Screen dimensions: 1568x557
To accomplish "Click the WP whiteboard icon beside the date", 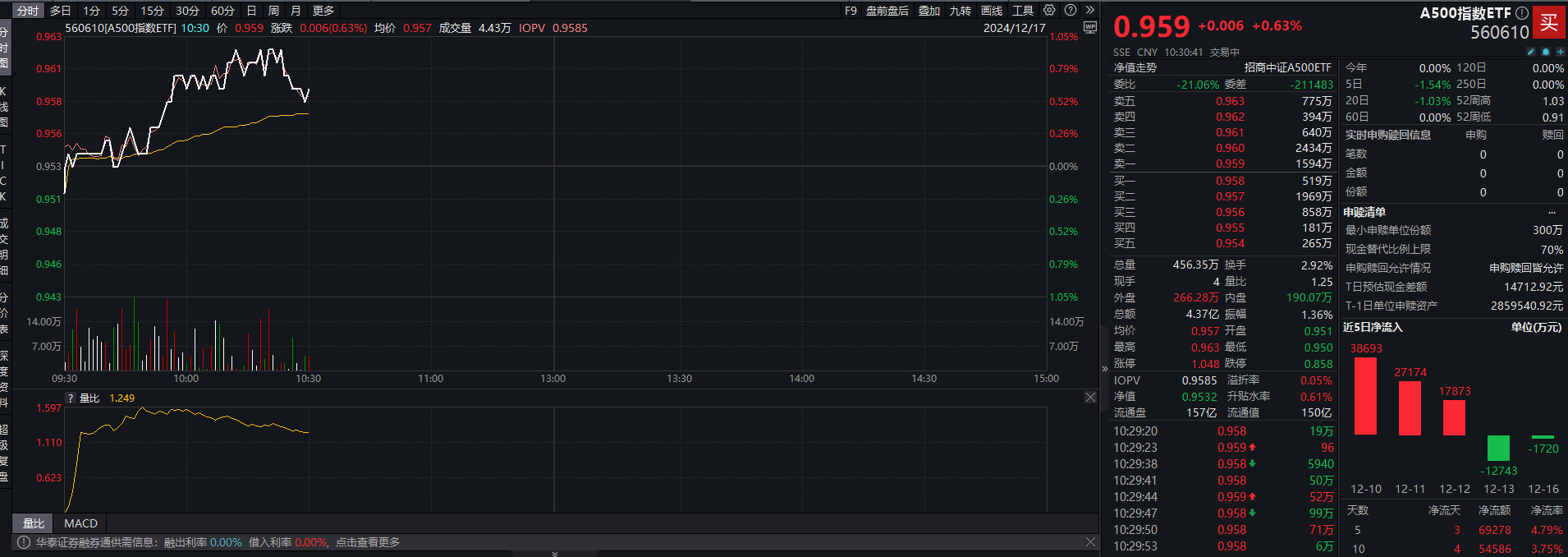I will [x=1090, y=27].
